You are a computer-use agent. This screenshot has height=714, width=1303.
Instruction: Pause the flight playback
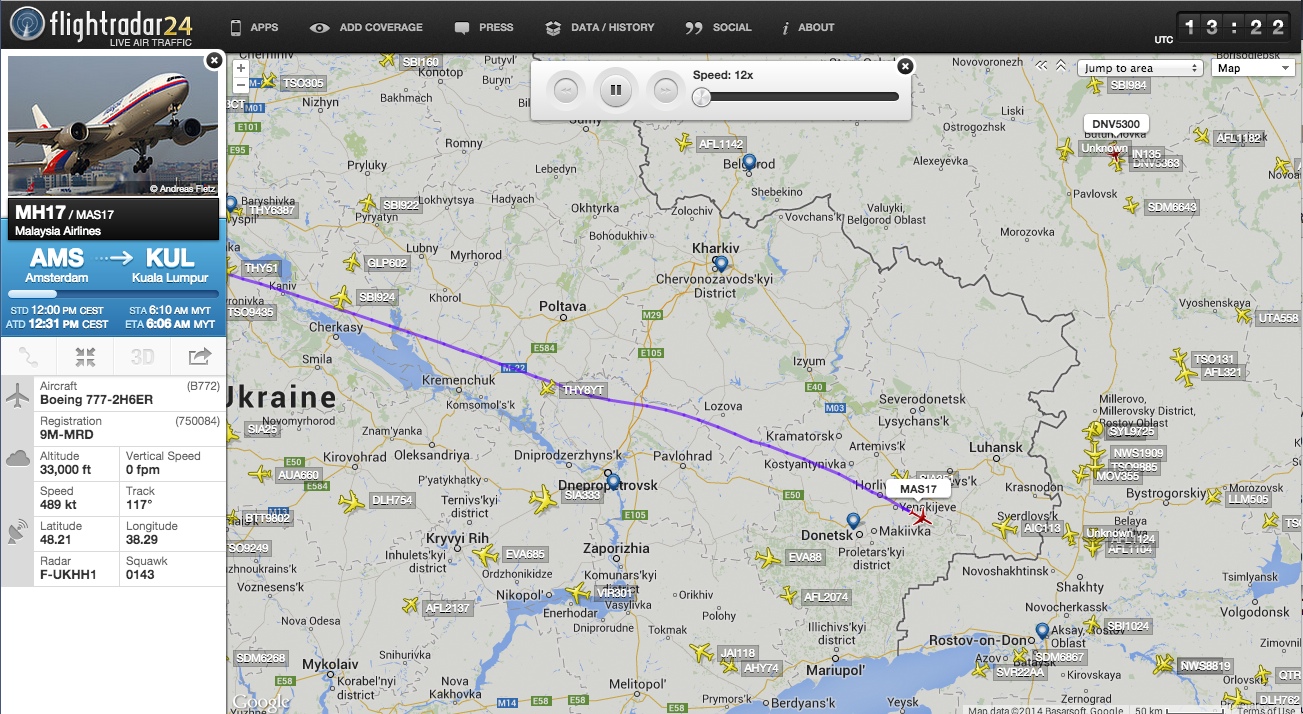616,90
